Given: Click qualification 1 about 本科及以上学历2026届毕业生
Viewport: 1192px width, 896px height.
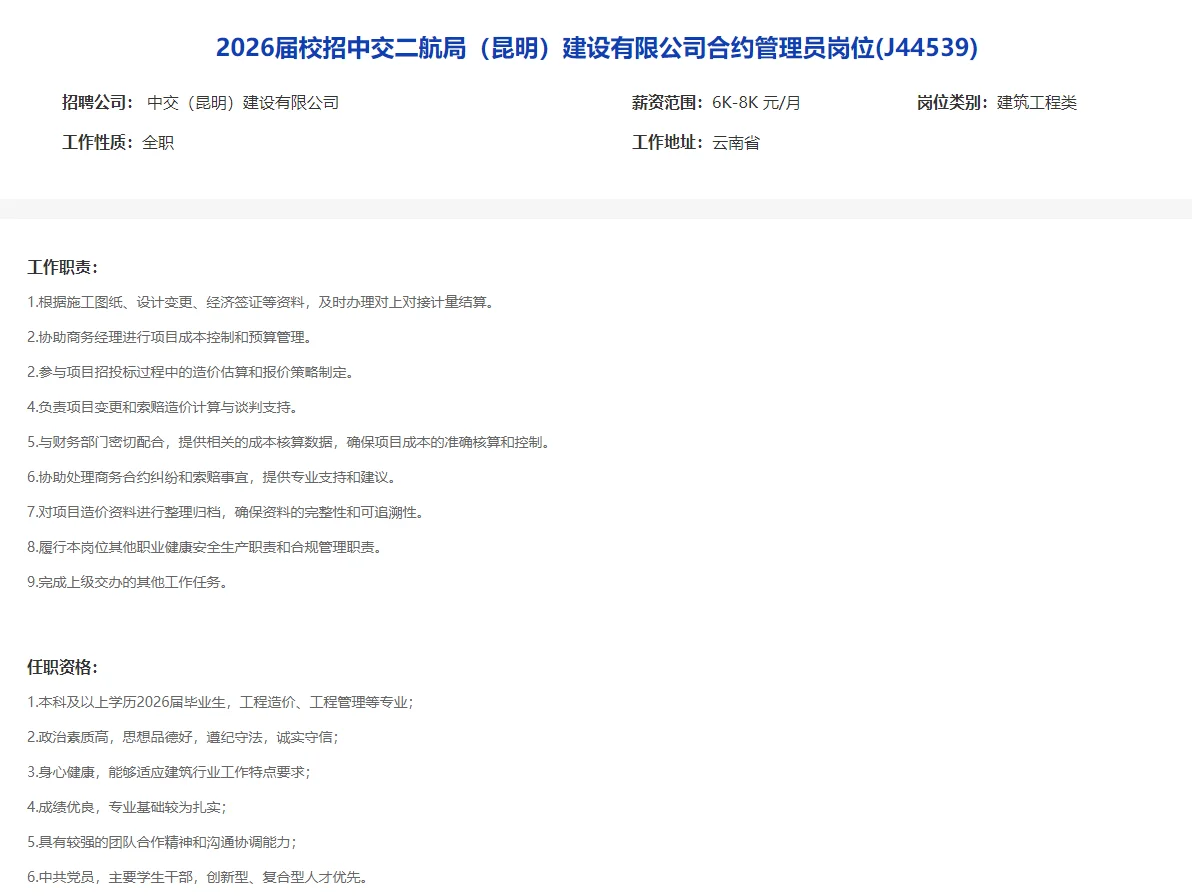Looking at the screenshot, I should (220, 702).
